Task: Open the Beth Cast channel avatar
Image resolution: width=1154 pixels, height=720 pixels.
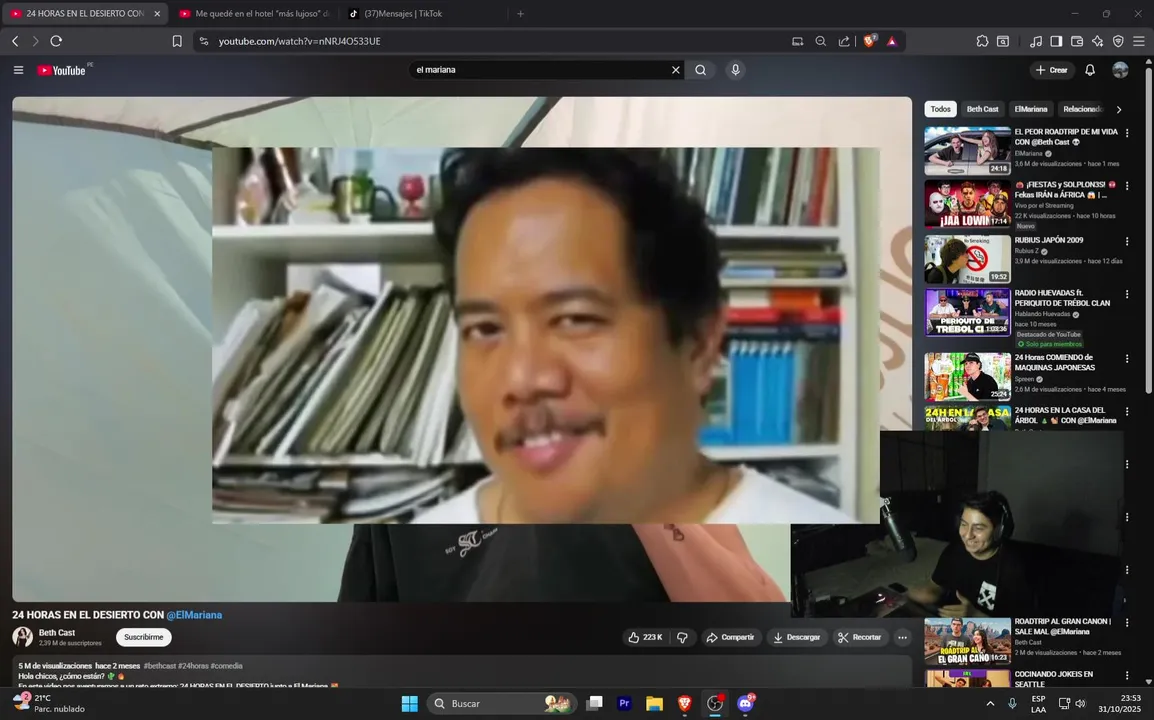Action: 23,637
